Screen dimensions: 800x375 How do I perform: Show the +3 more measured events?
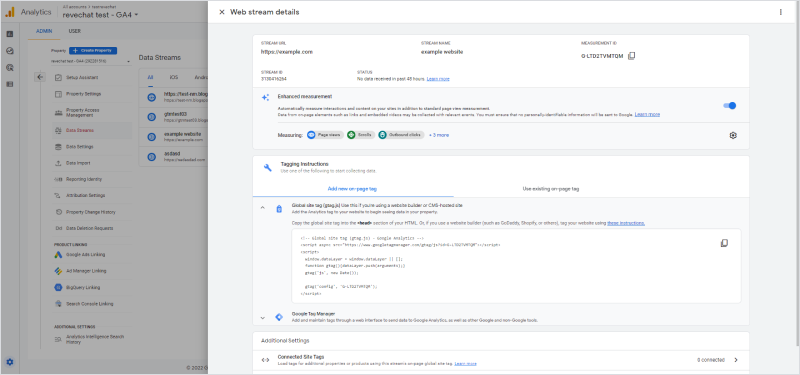coord(439,135)
